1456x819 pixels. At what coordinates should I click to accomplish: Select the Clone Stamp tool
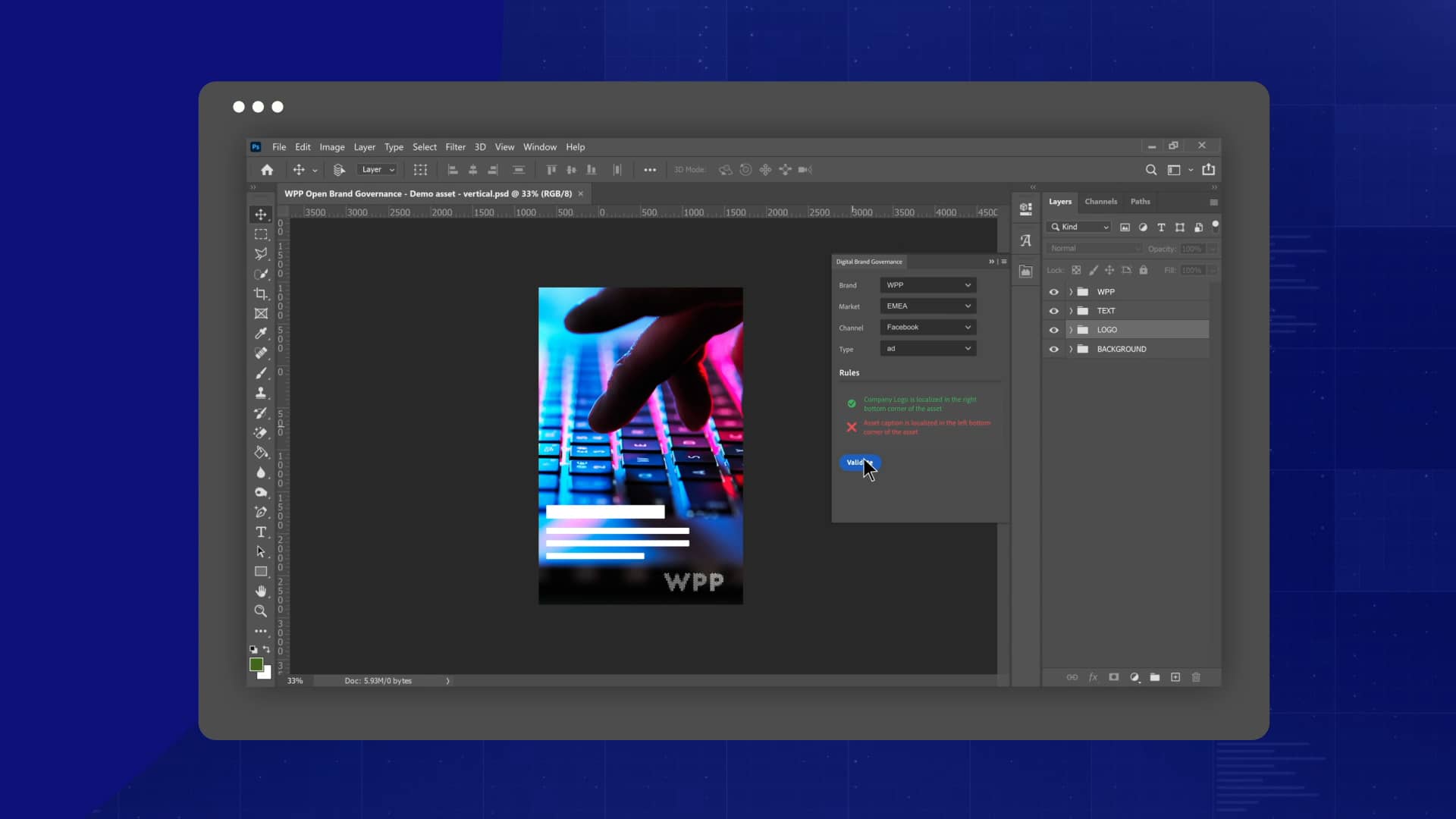coord(262,393)
